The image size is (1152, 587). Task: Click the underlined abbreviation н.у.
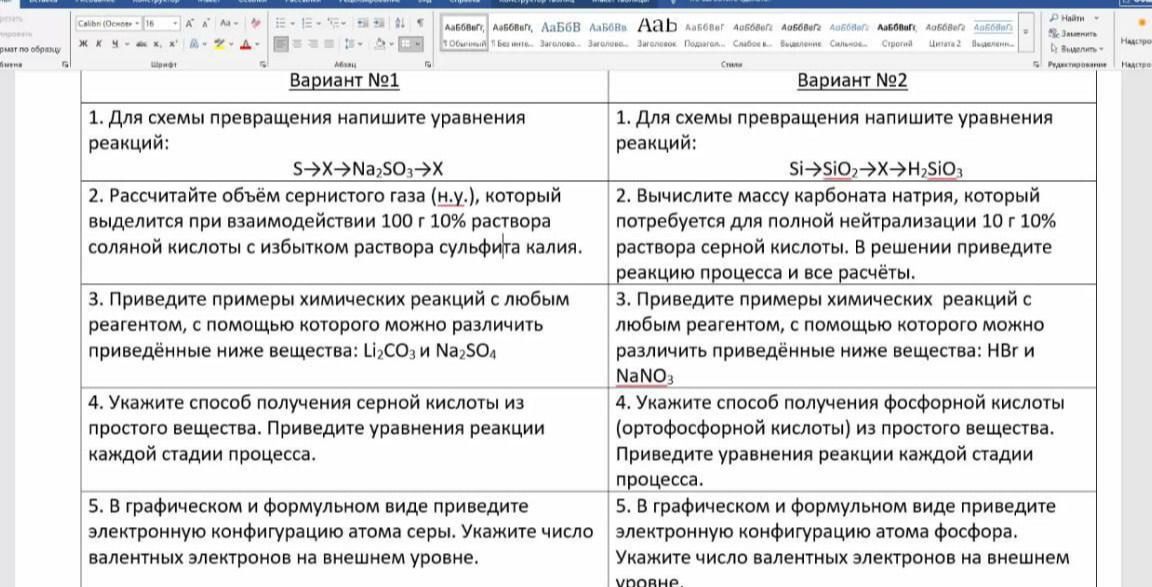pos(450,196)
